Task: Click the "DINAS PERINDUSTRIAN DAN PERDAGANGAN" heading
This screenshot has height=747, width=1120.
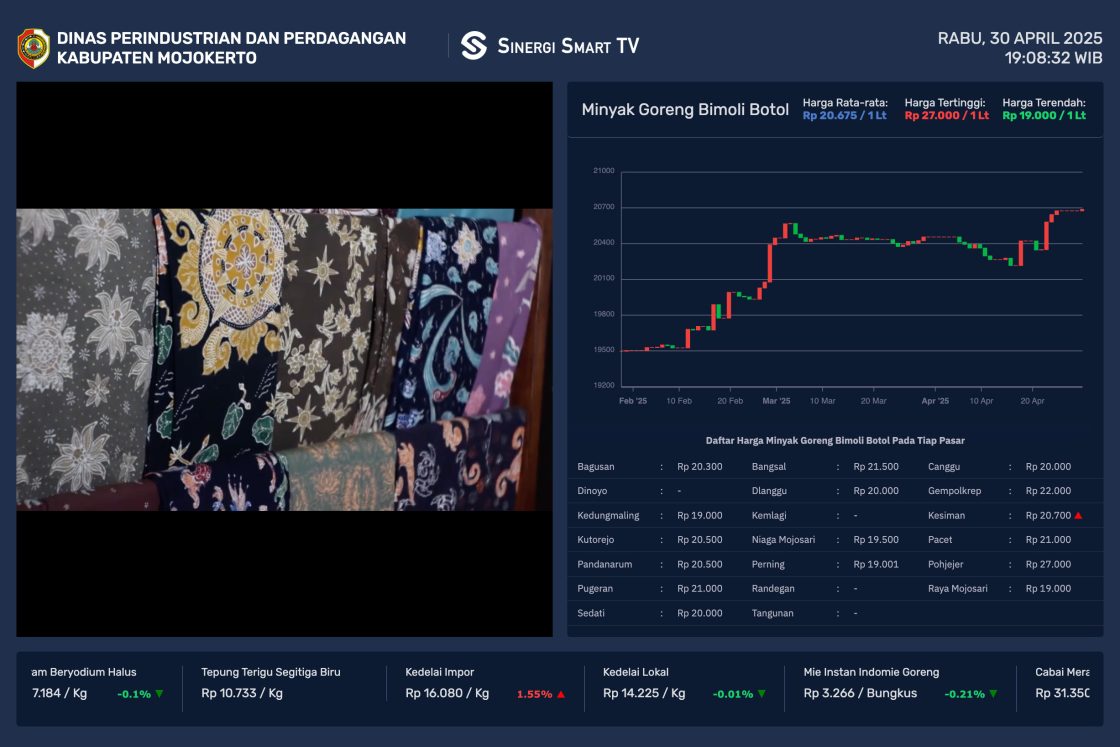Action: click(231, 38)
